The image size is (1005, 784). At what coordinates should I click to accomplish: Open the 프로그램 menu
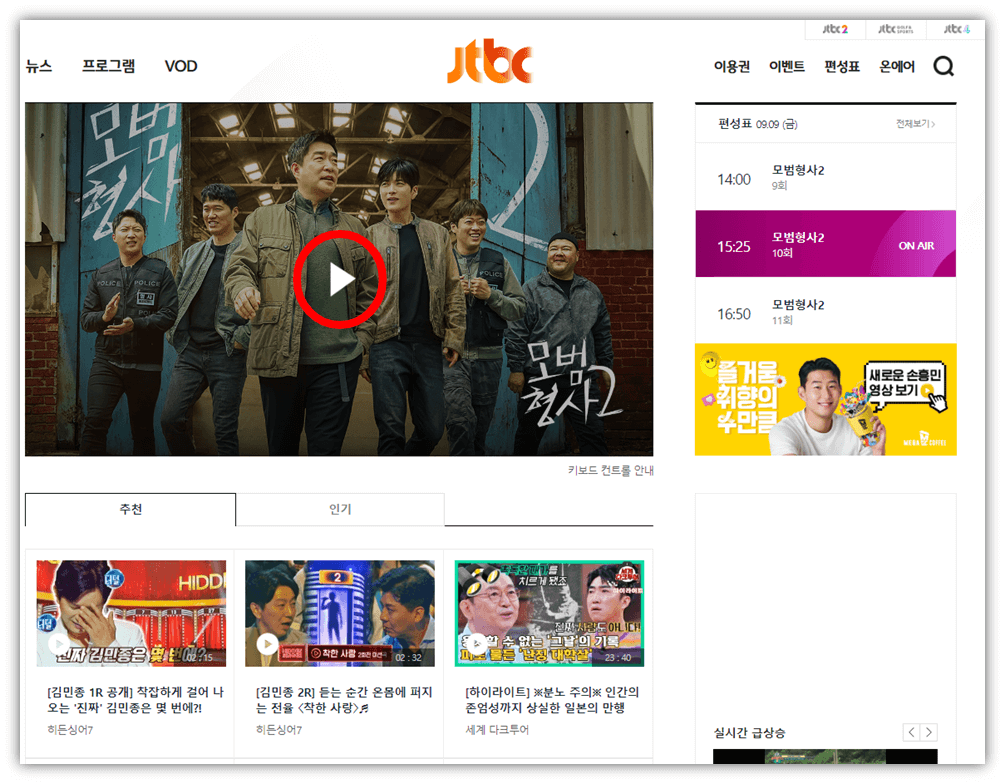[x=108, y=66]
